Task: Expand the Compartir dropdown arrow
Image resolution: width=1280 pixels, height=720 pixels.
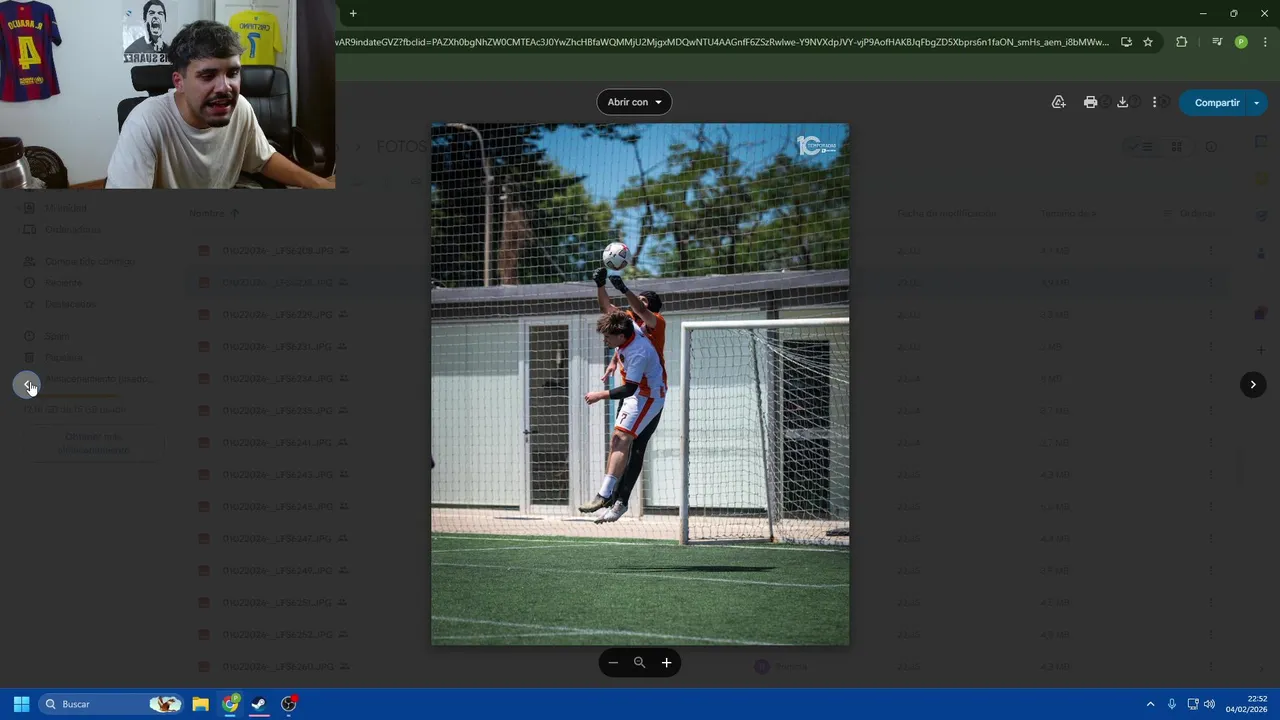Action: point(1257,102)
